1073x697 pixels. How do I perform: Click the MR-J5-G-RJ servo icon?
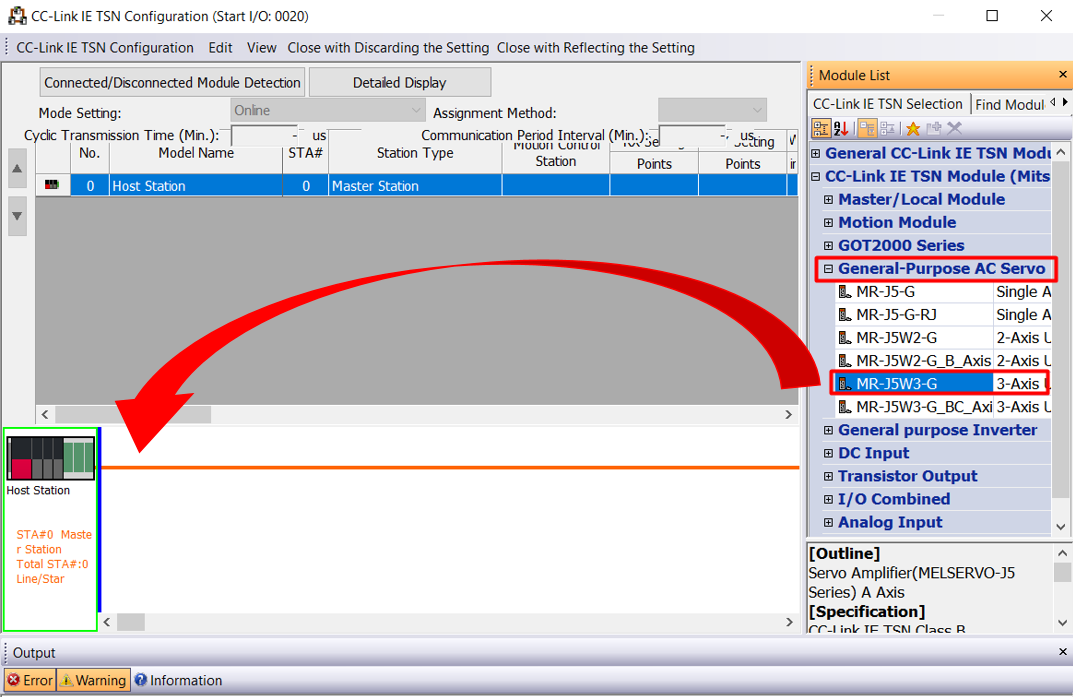pos(845,315)
